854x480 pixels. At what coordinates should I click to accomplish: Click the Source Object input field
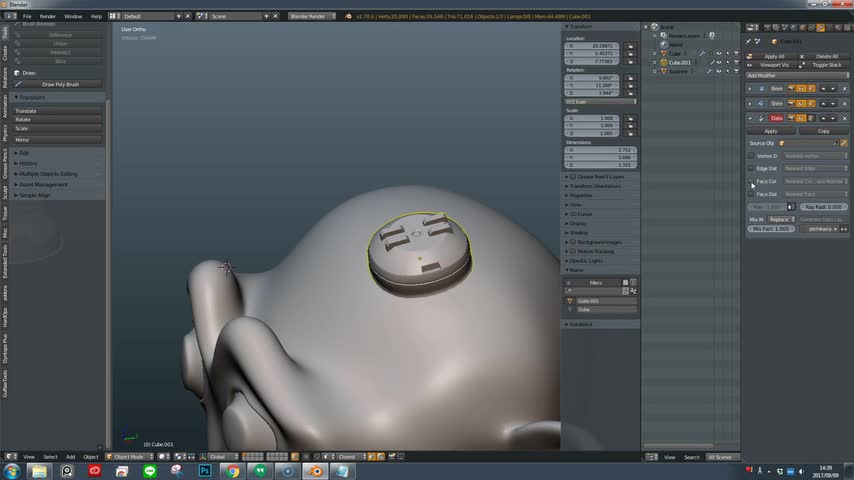[808, 143]
